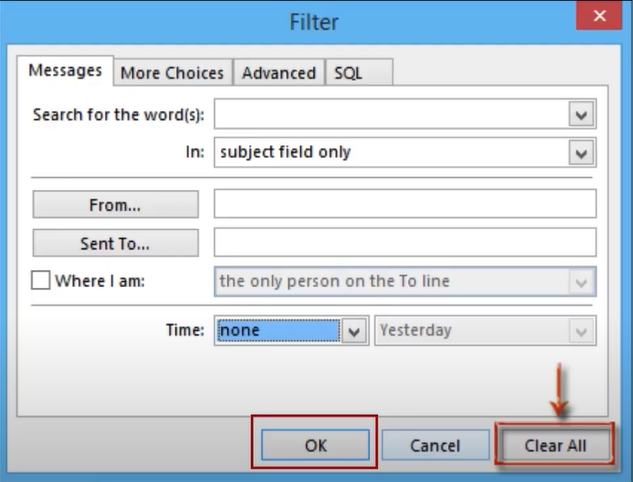Image resolution: width=633 pixels, height=482 pixels.
Task: Click the Sent To... button
Action: 115,243
